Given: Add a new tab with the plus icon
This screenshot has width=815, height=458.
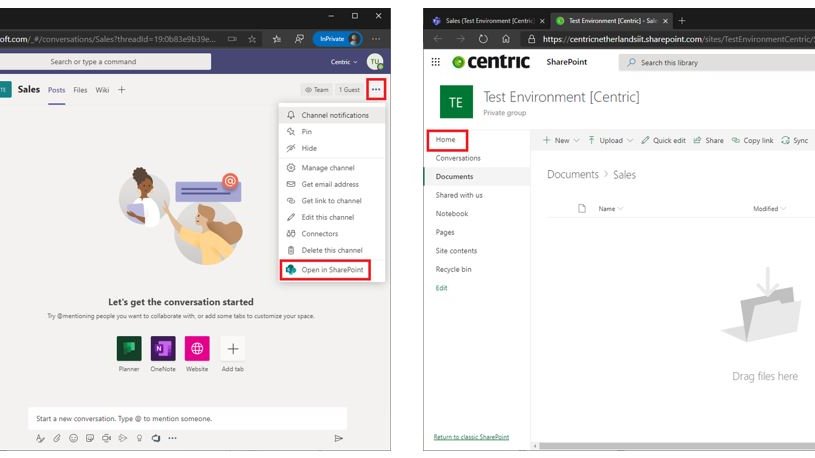Looking at the screenshot, I should point(122,90).
